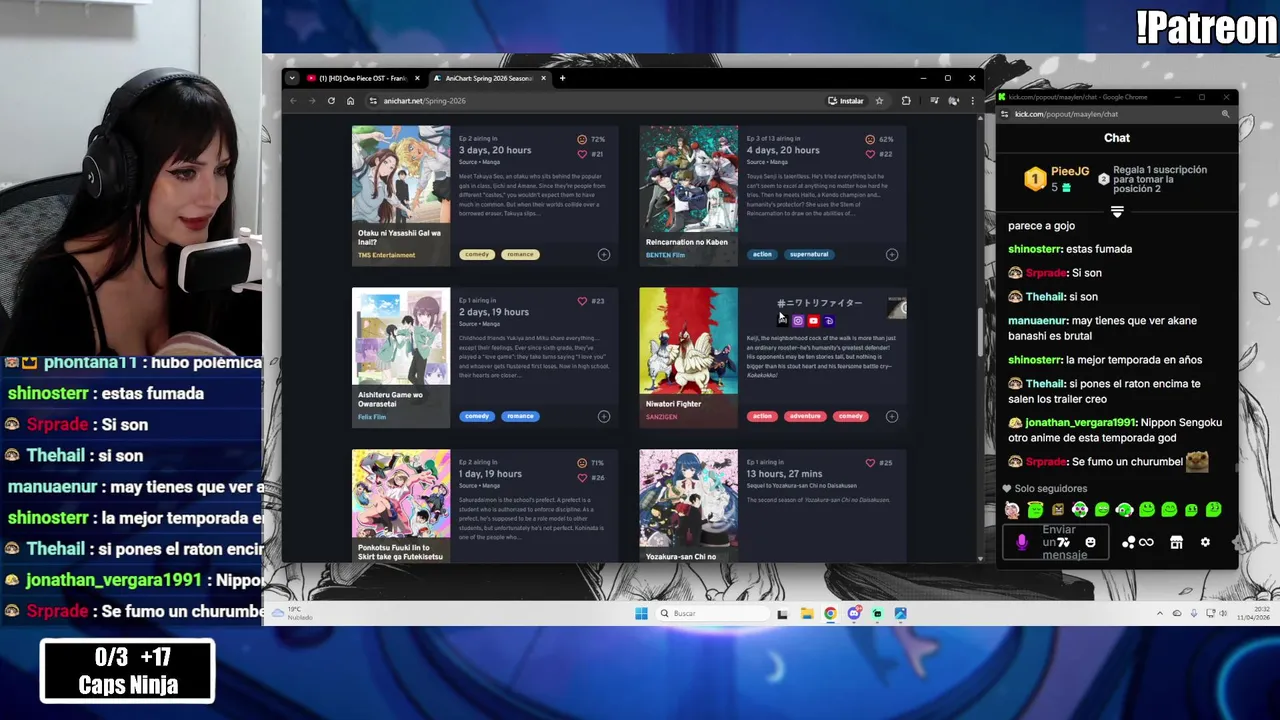
Task: Open Chrome tab search dropdown arrow
Action: 291,78
